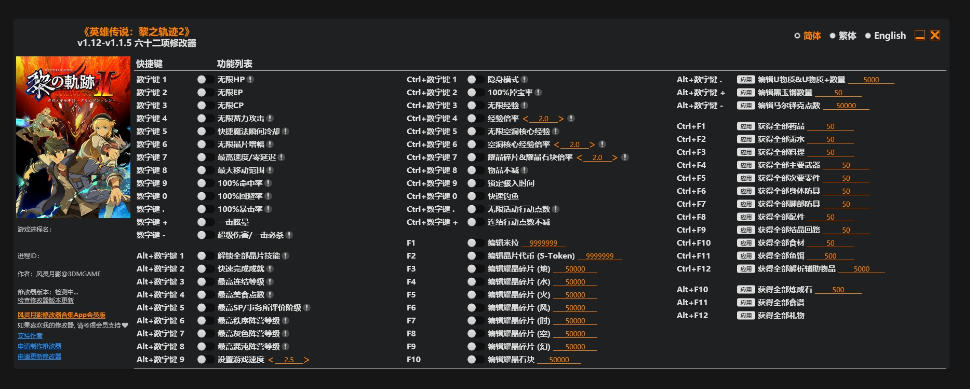Edit the F1 value field showing 9999999
This screenshot has height=389, width=970.
(543, 243)
